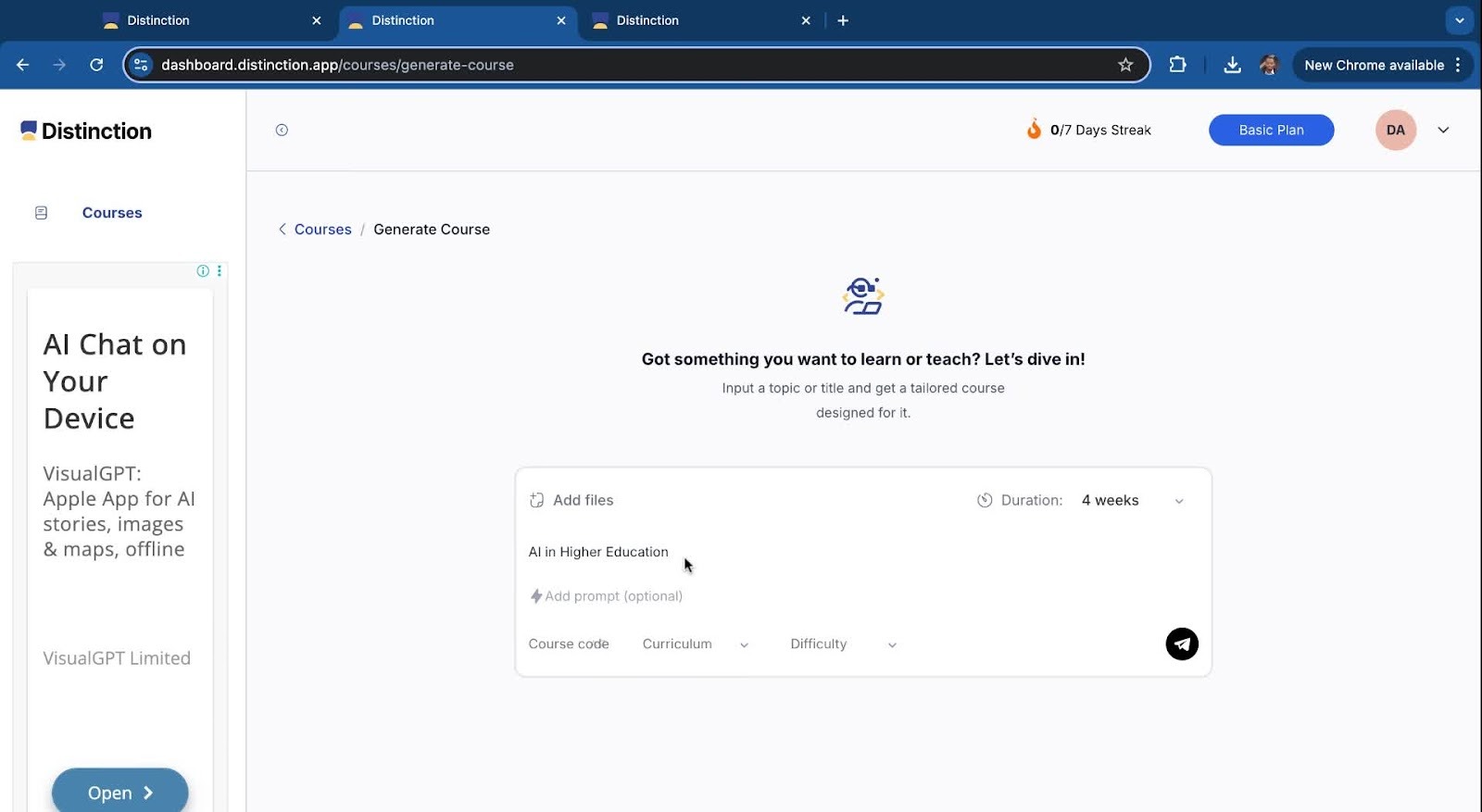Open Courses in the sidebar

[x=112, y=213]
